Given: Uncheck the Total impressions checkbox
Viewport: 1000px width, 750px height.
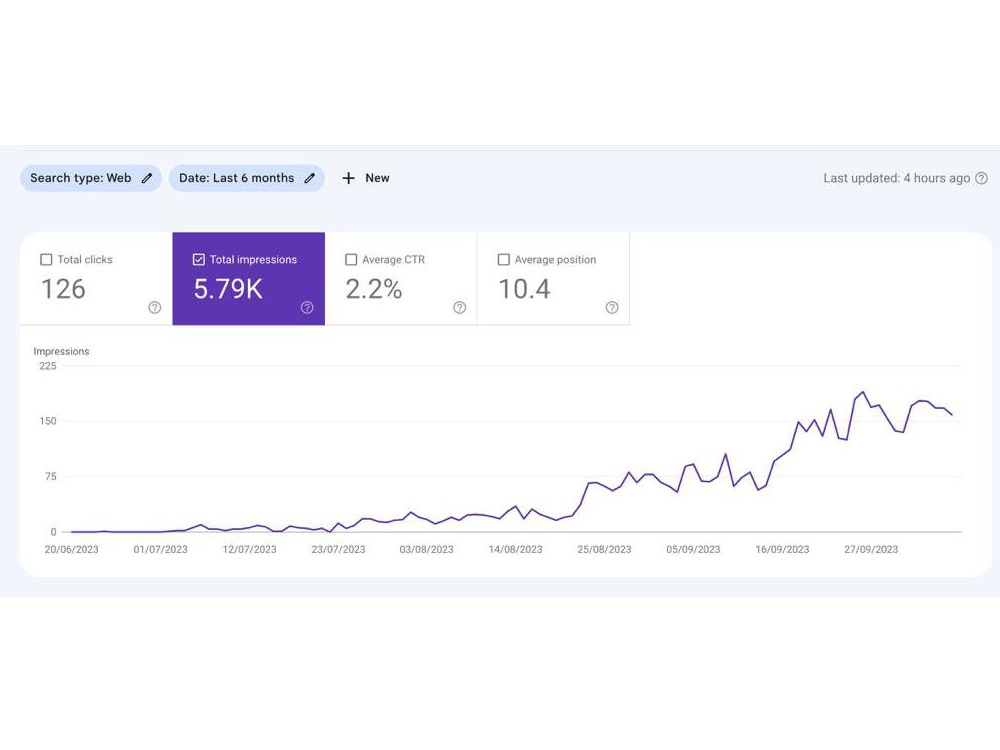Looking at the screenshot, I should [198, 260].
